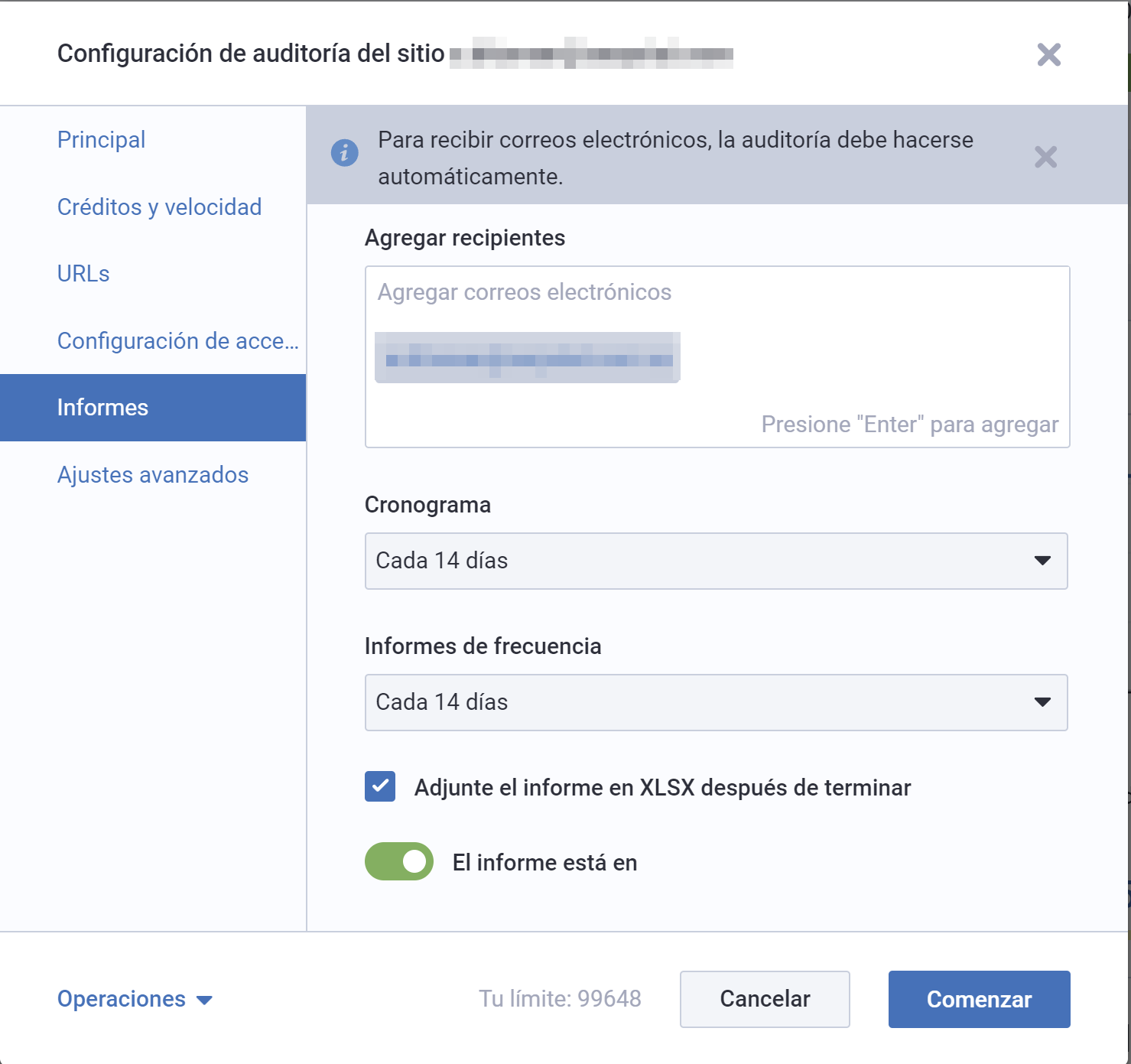Click the blue info icon in banner
This screenshot has width=1131, height=1064.
[344, 153]
